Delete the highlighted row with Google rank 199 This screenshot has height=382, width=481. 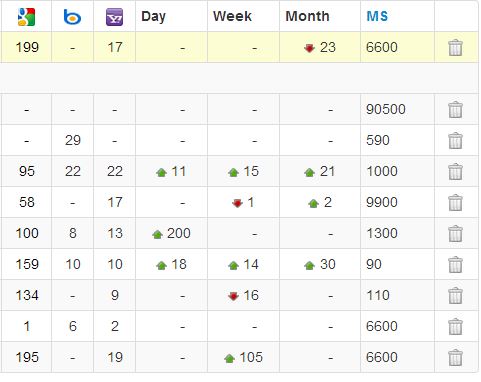coord(455,47)
